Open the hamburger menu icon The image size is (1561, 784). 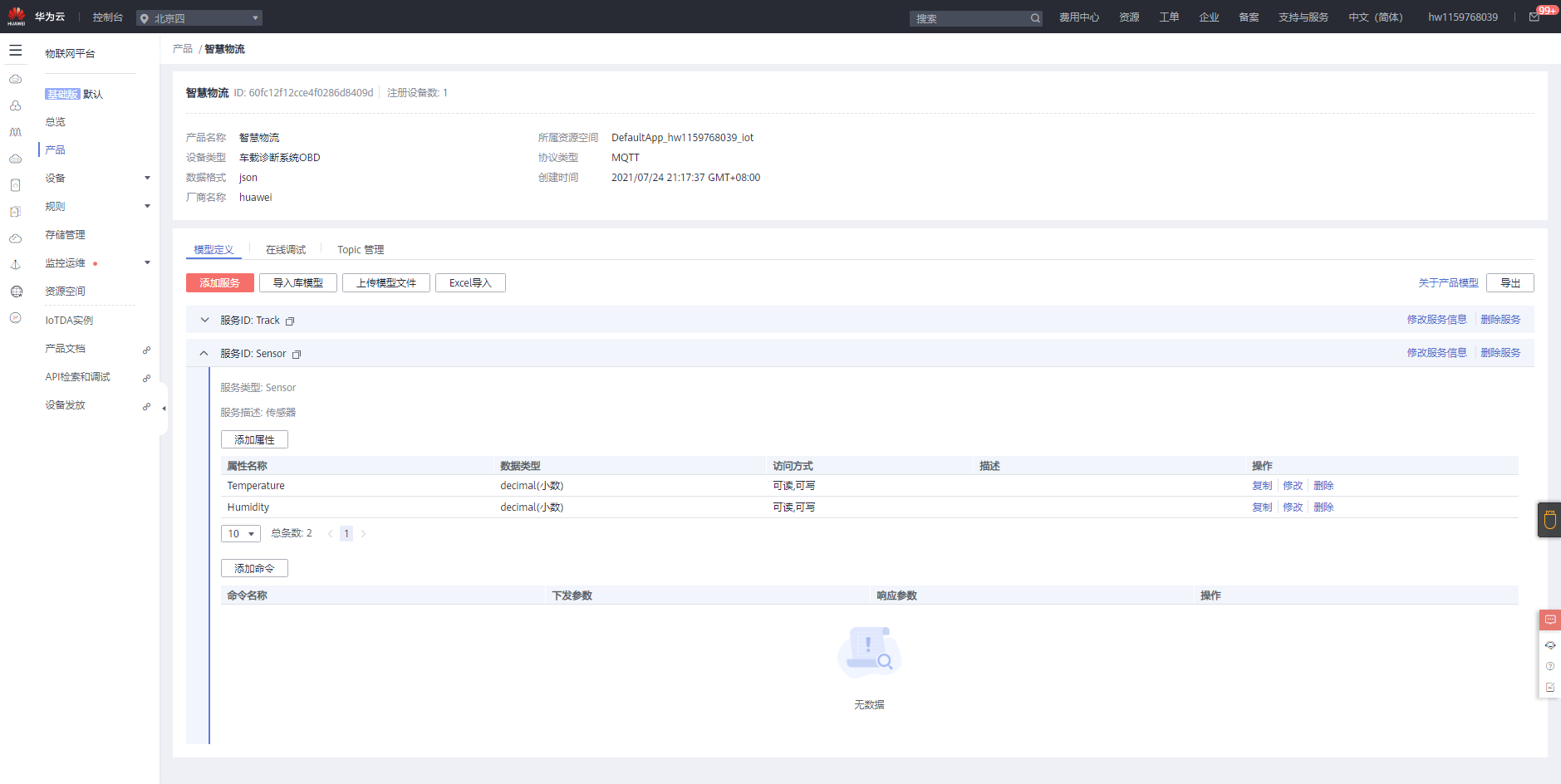15,51
